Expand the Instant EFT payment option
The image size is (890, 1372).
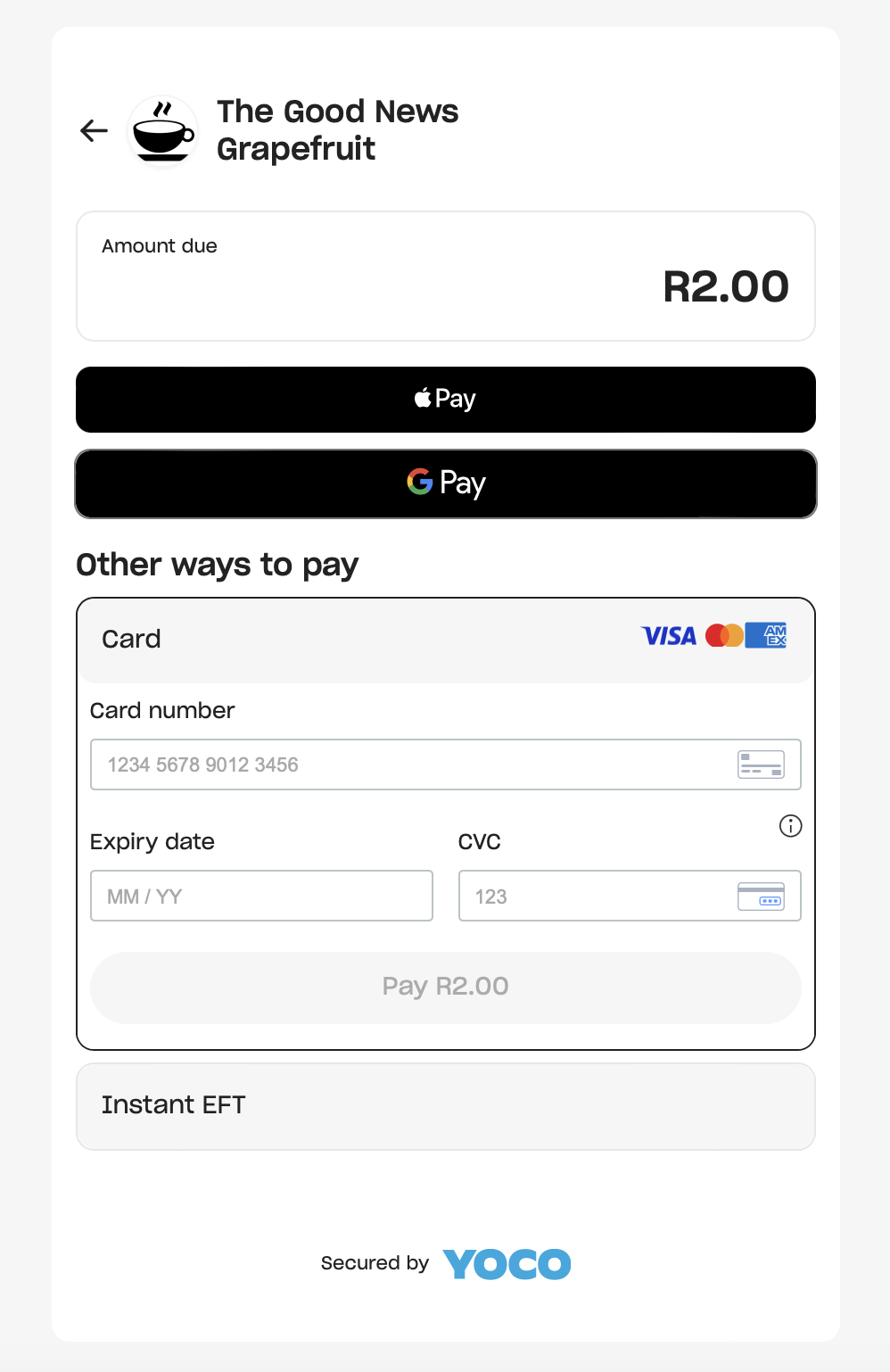coord(446,1106)
